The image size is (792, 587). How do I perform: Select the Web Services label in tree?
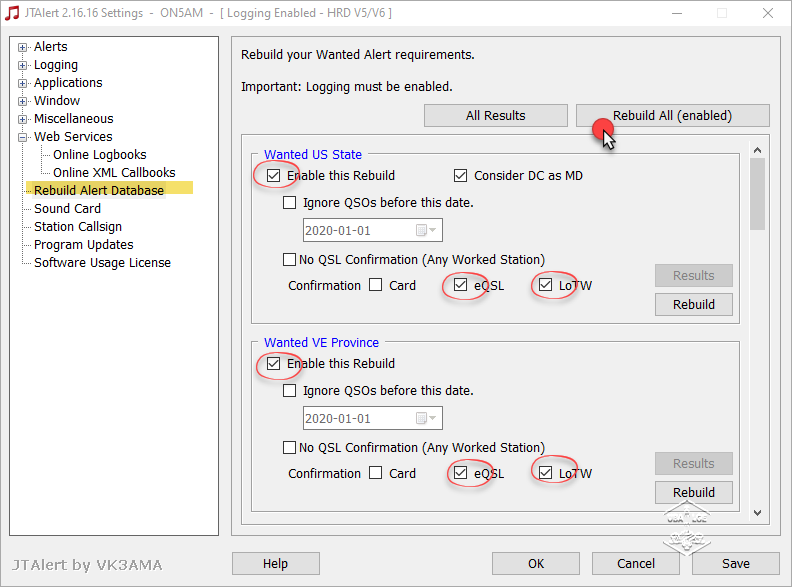pyautogui.click(x=73, y=137)
